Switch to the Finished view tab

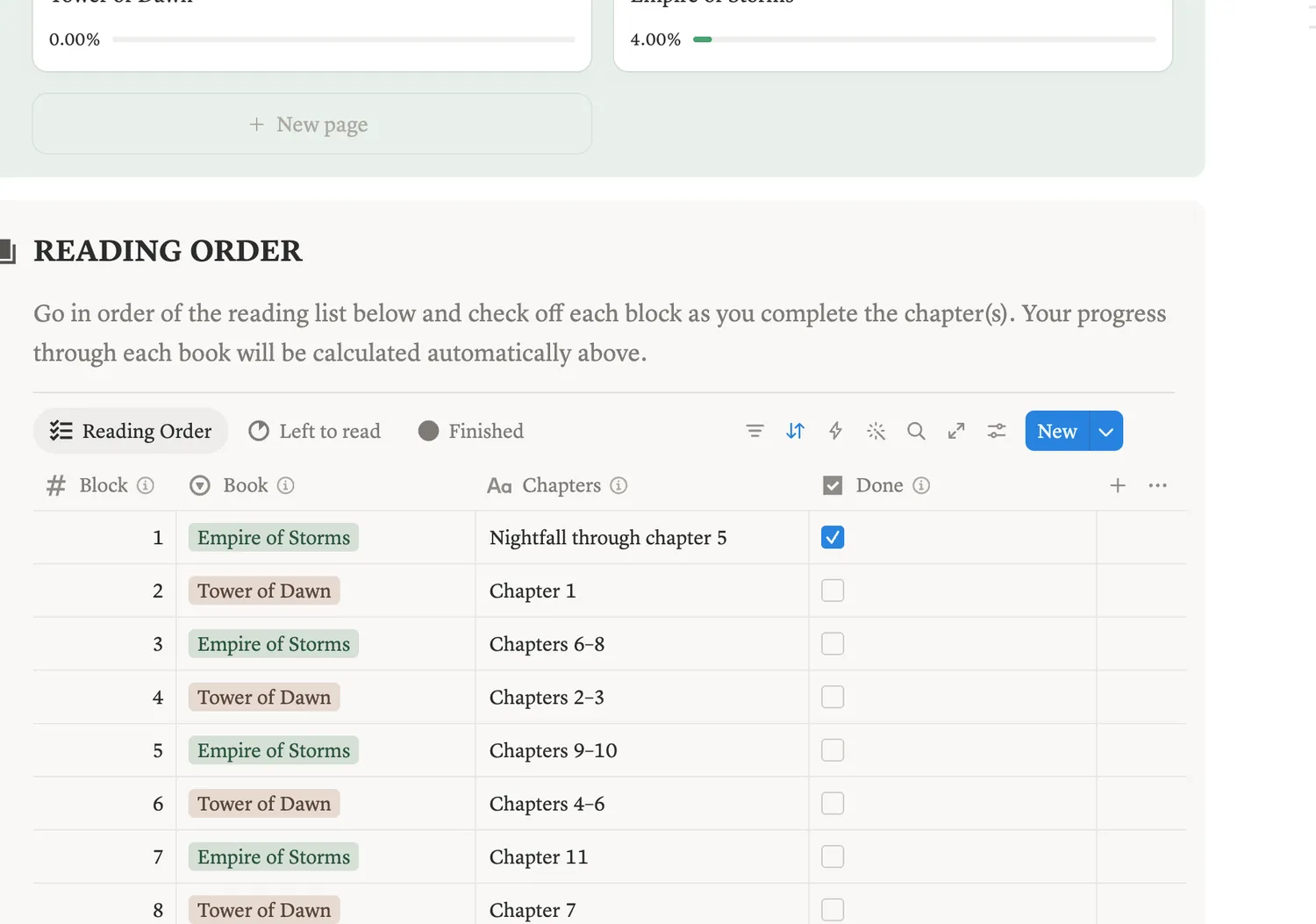(x=471, y=431)
